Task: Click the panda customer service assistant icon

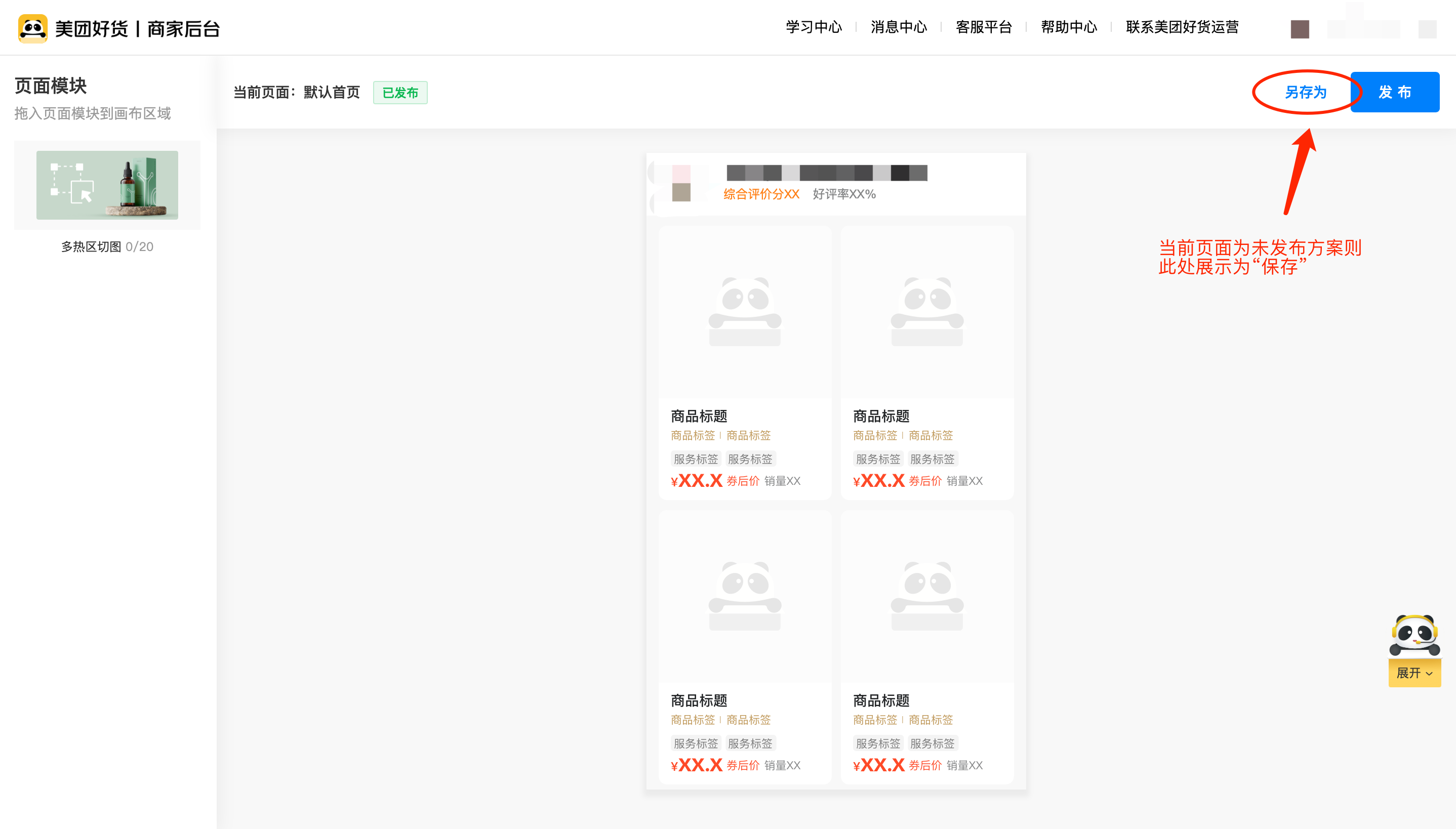Action: (x=1414, y=634)
